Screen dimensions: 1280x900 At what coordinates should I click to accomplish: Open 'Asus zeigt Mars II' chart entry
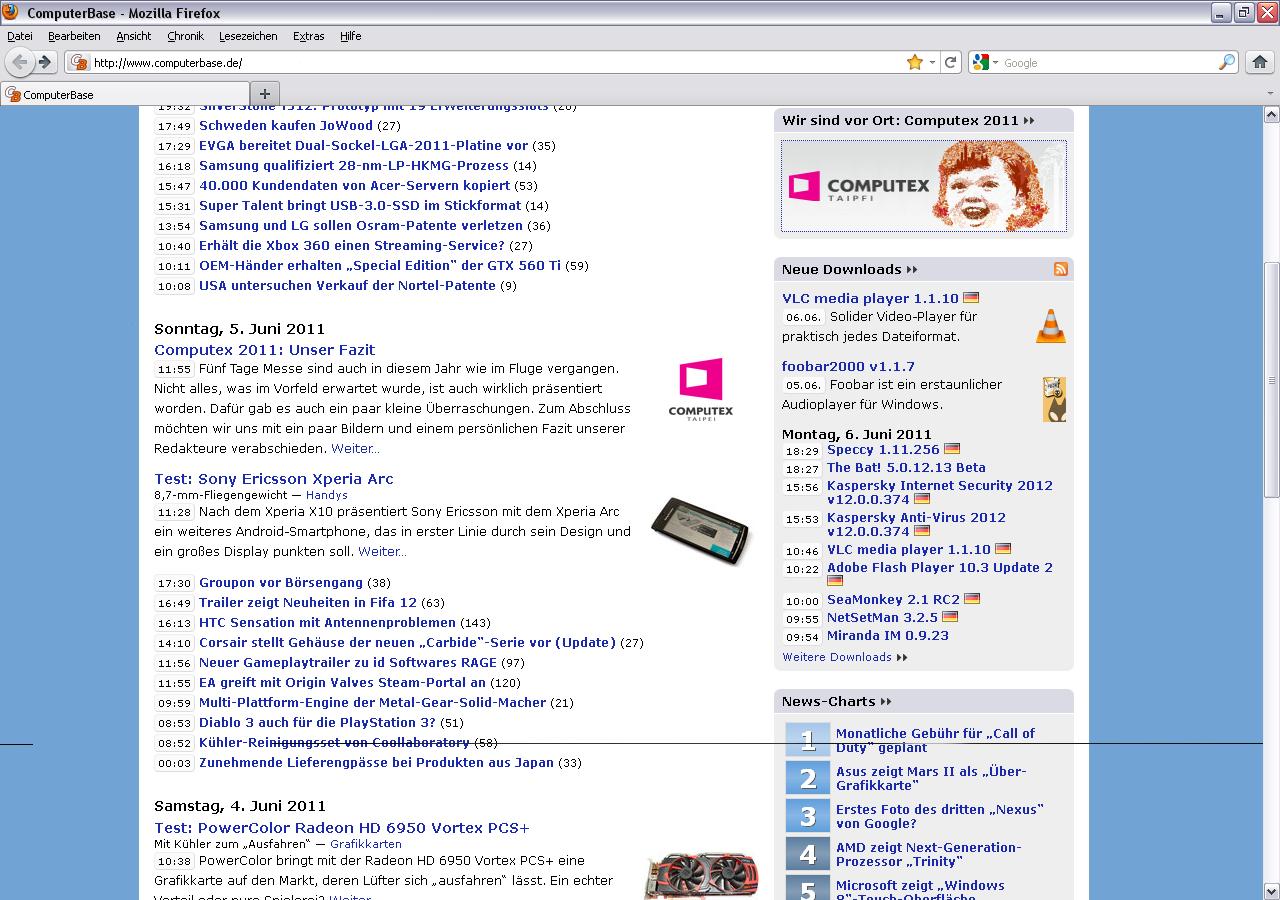pyautogui.click(x=931, y=778)
